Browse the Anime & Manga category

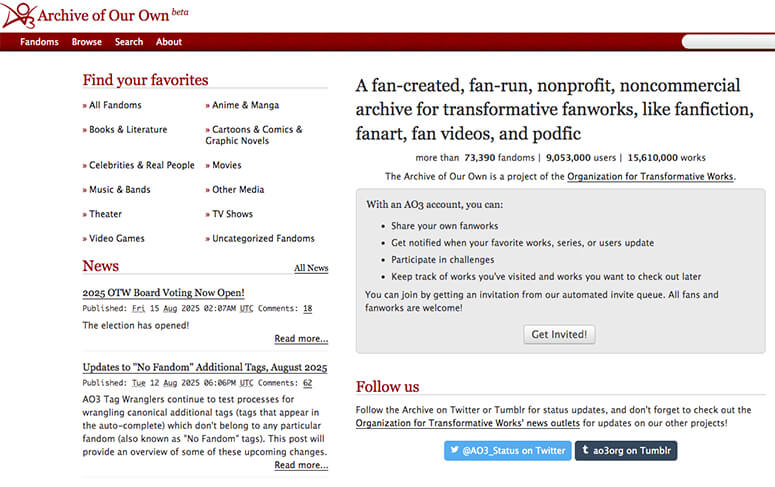[245, 105]
